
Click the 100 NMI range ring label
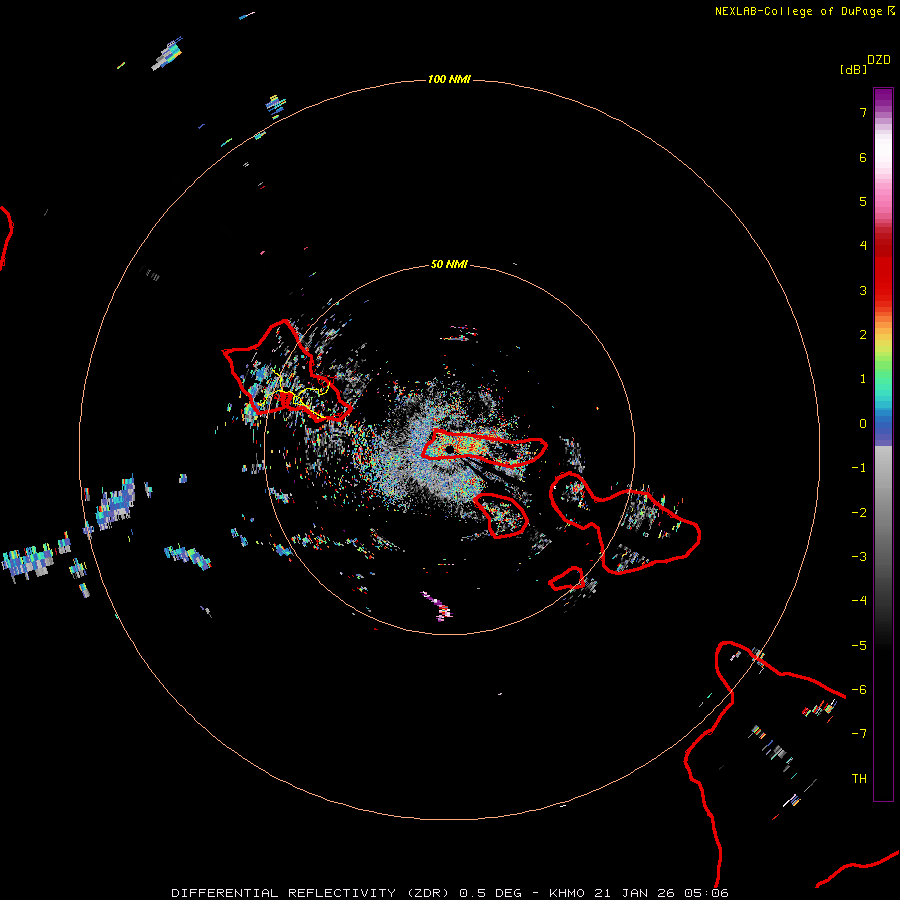tap(449, 79)
